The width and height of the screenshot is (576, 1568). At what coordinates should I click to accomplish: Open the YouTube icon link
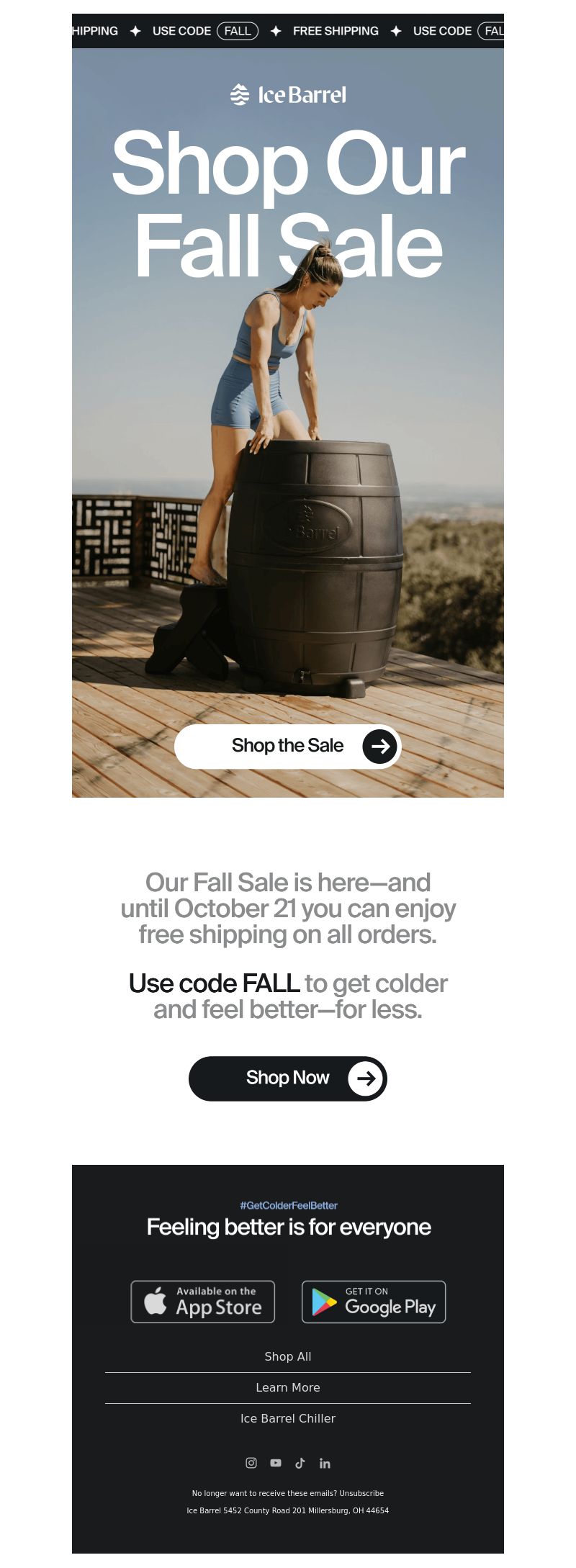[276, 1463]
